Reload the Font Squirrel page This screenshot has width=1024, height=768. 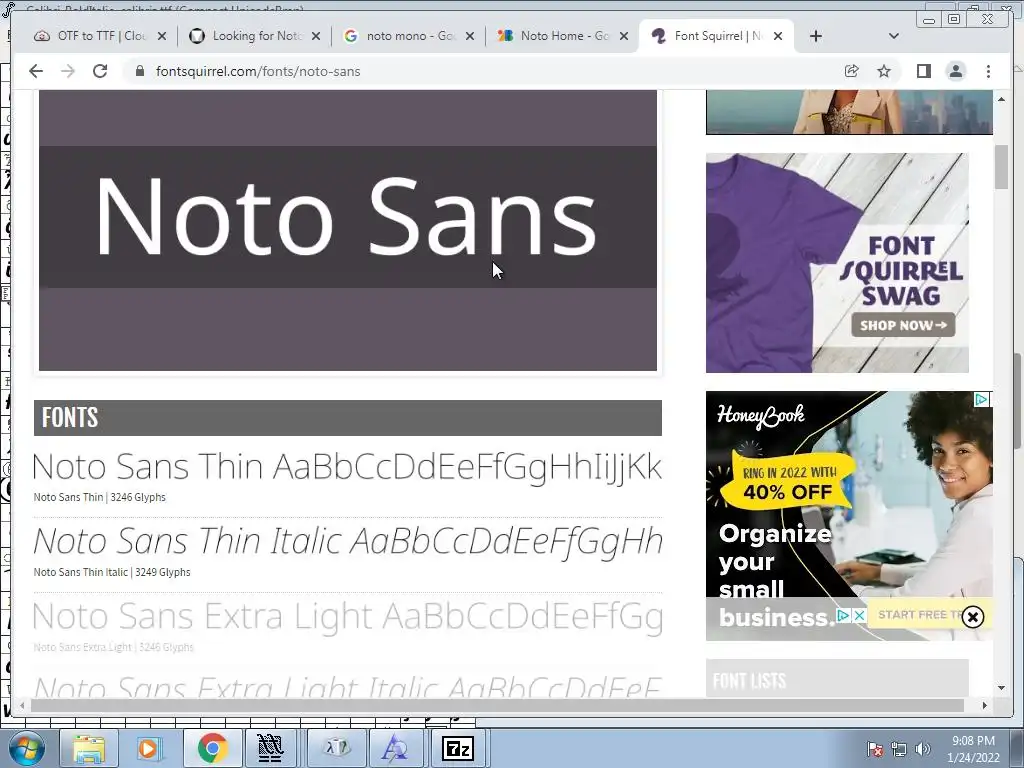coord(100,71)
